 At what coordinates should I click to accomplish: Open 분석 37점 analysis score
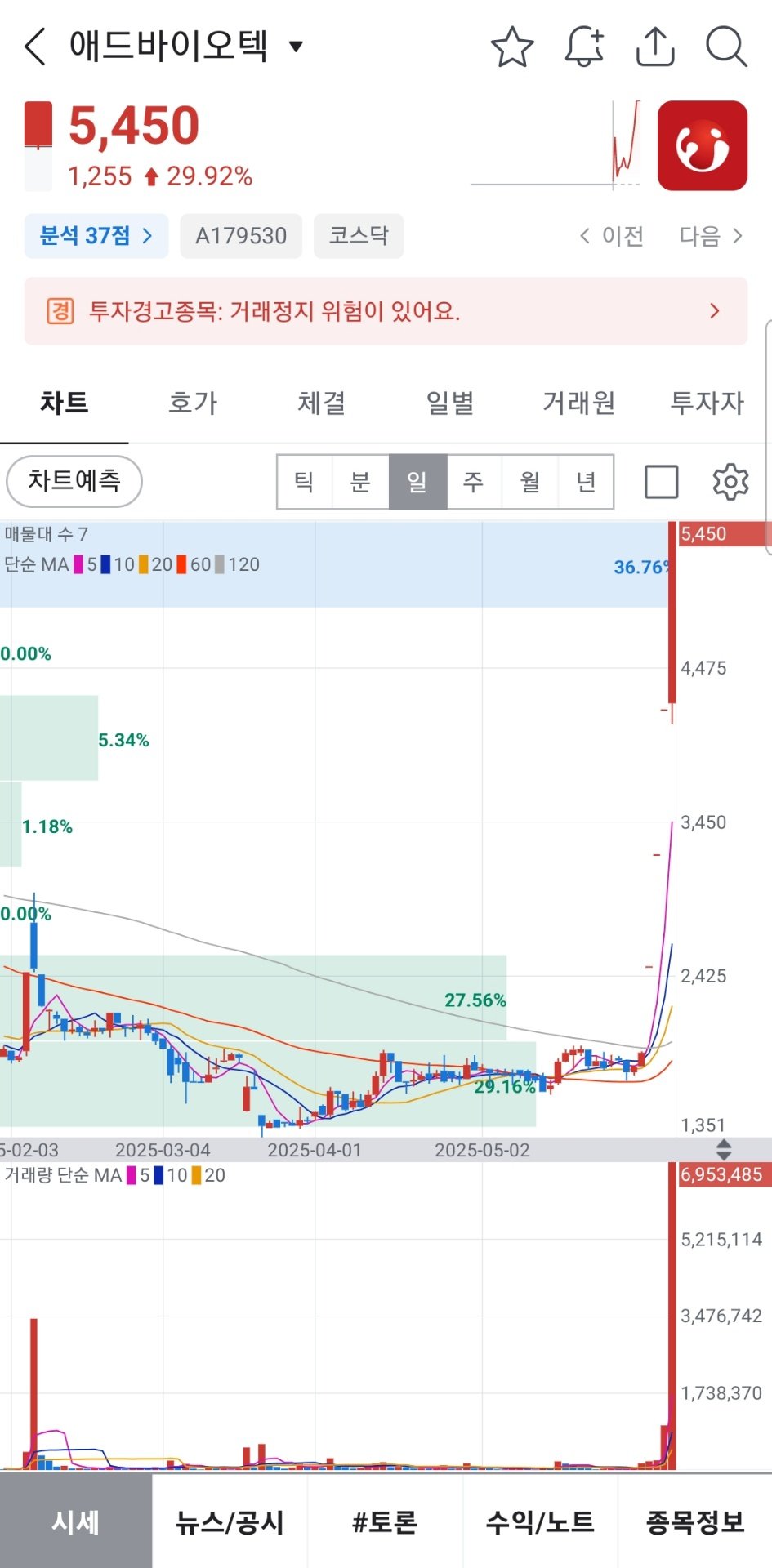pyautogui.click(x=96, y=236)
